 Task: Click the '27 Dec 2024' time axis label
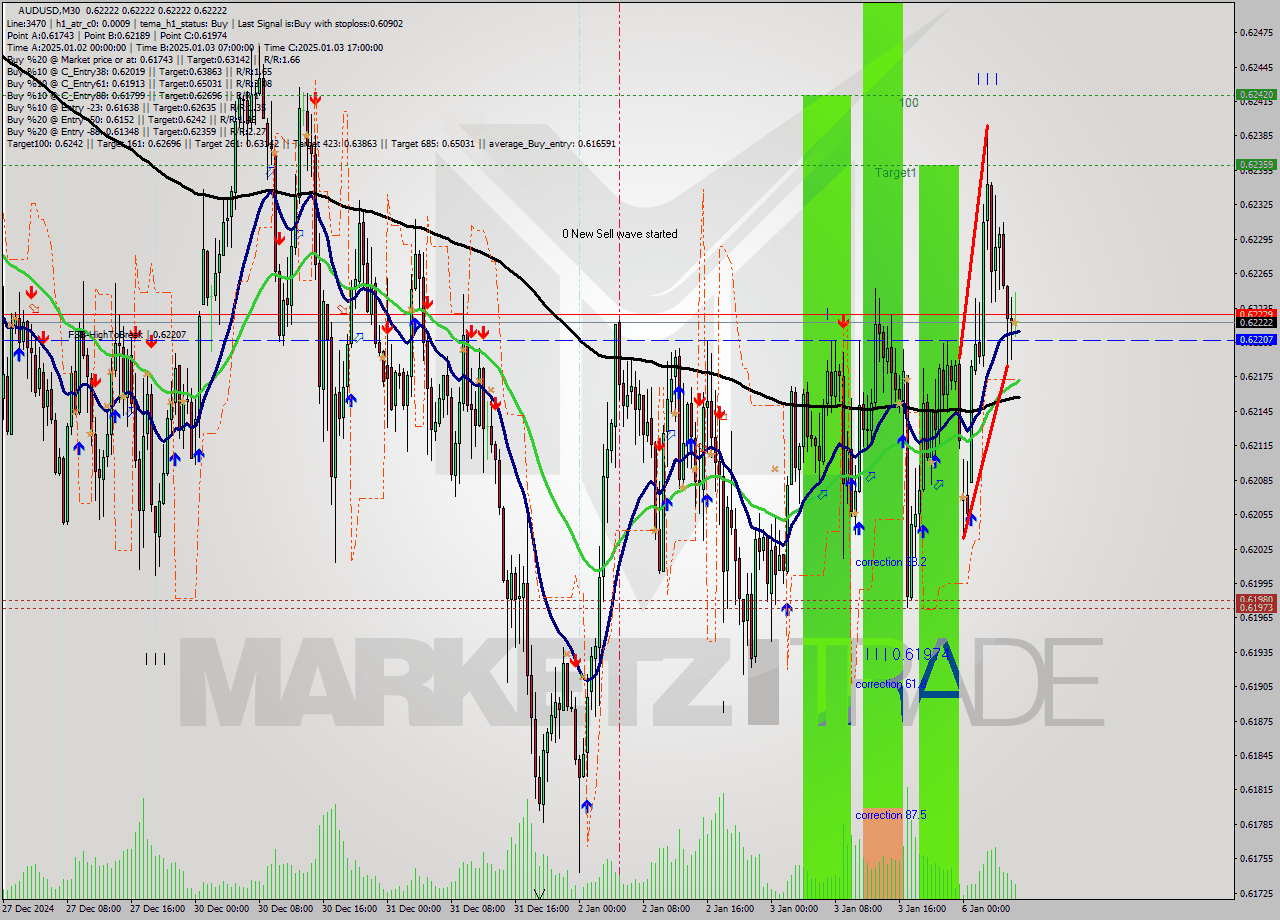(x=30, y=909)
